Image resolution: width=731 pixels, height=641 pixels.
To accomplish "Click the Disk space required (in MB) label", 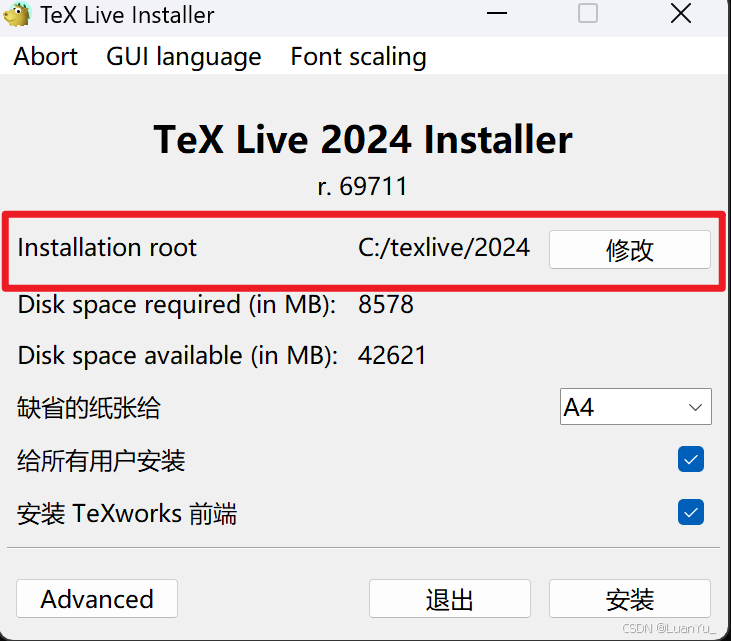I will tap(177, 305).
